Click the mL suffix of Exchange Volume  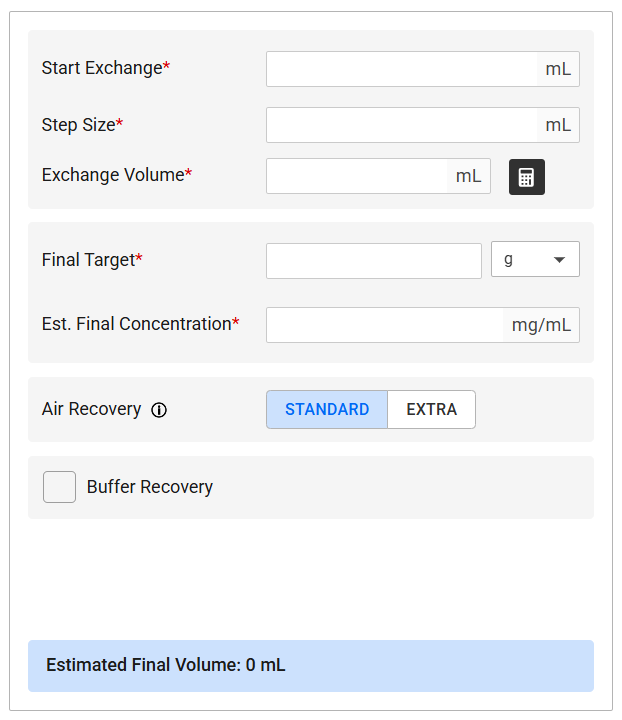468,176
